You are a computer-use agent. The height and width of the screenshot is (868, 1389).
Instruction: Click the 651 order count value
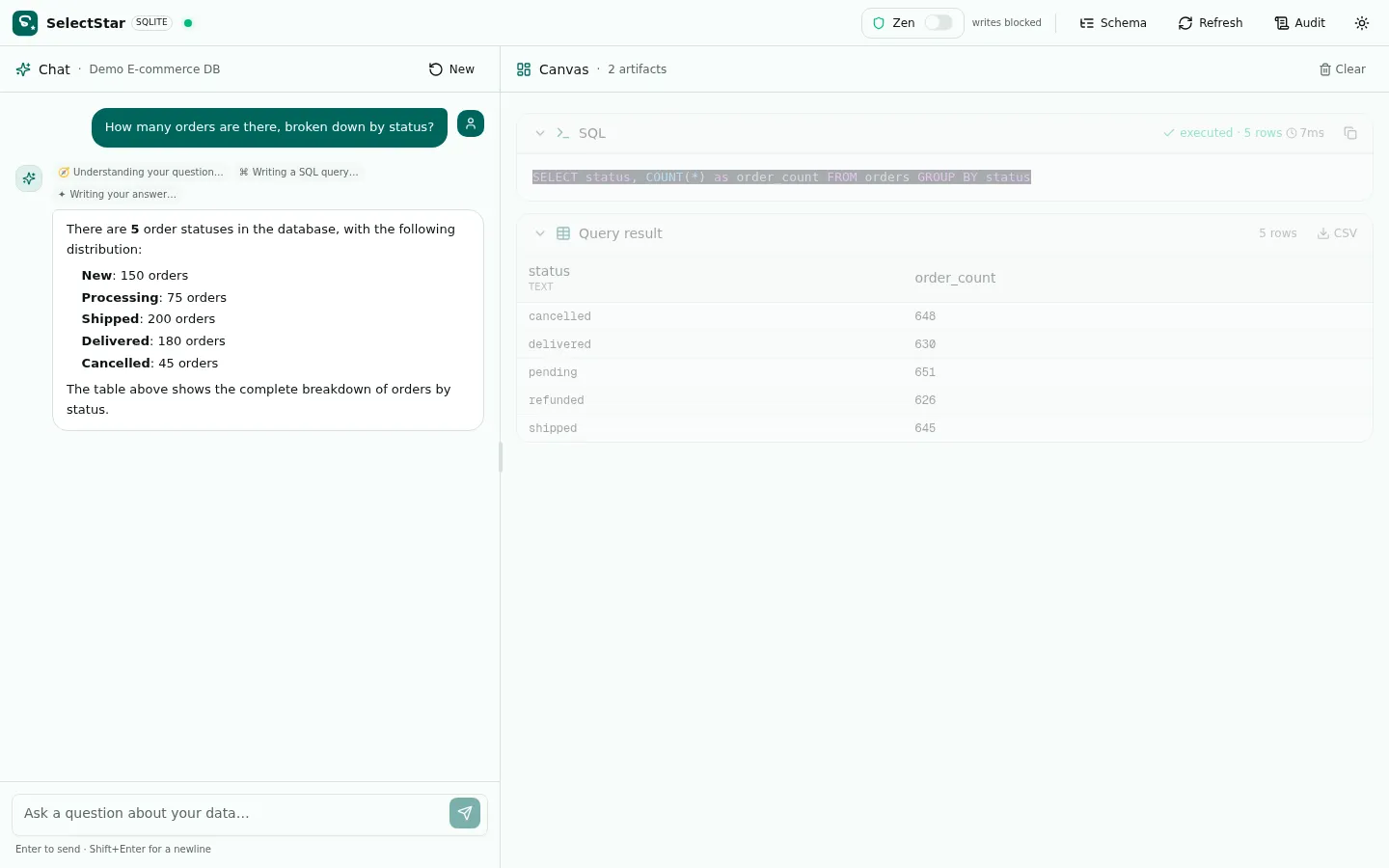point(925,372)
